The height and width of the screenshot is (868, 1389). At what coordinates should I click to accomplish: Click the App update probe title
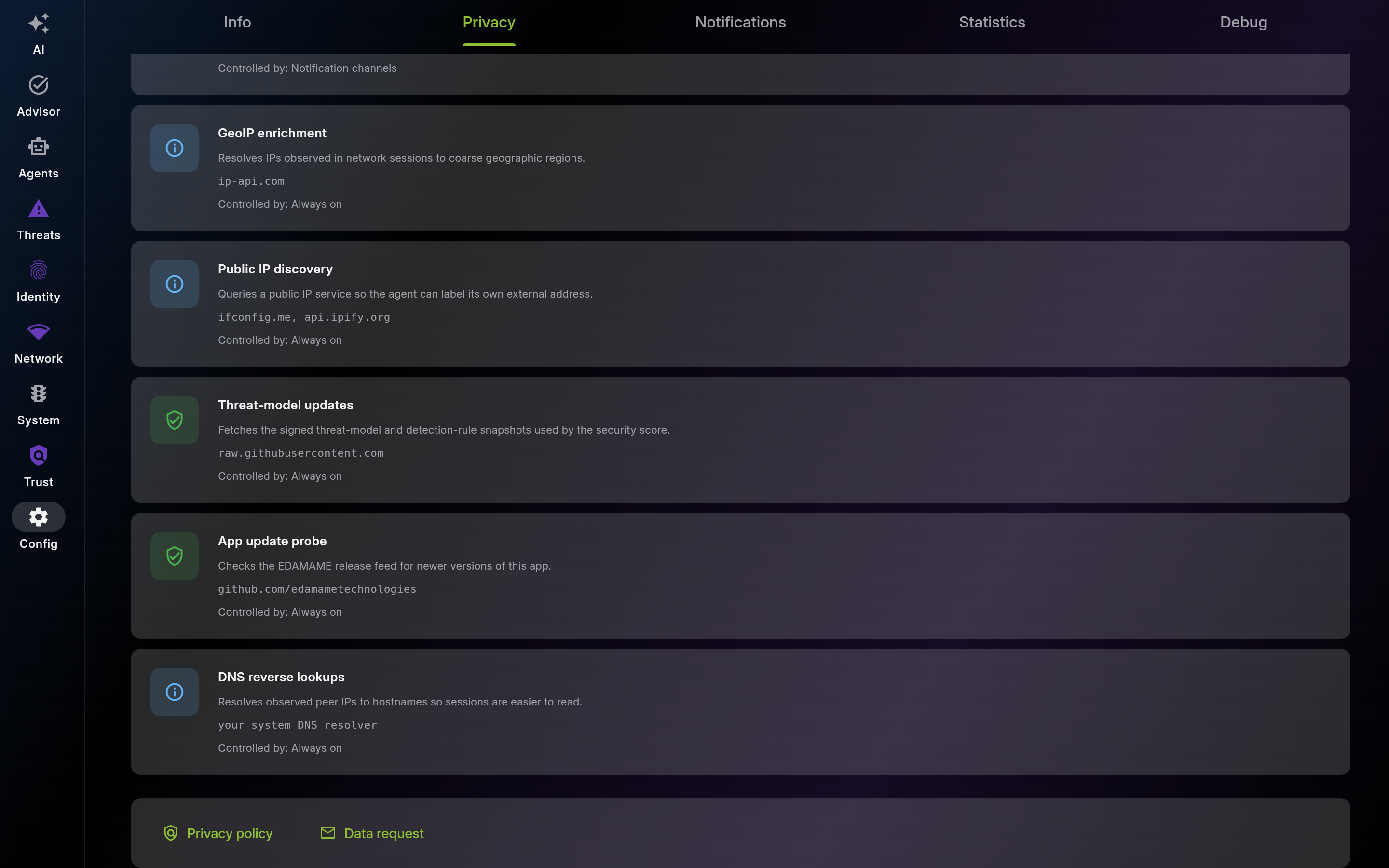pyautogui.click(x=272, y=542)
